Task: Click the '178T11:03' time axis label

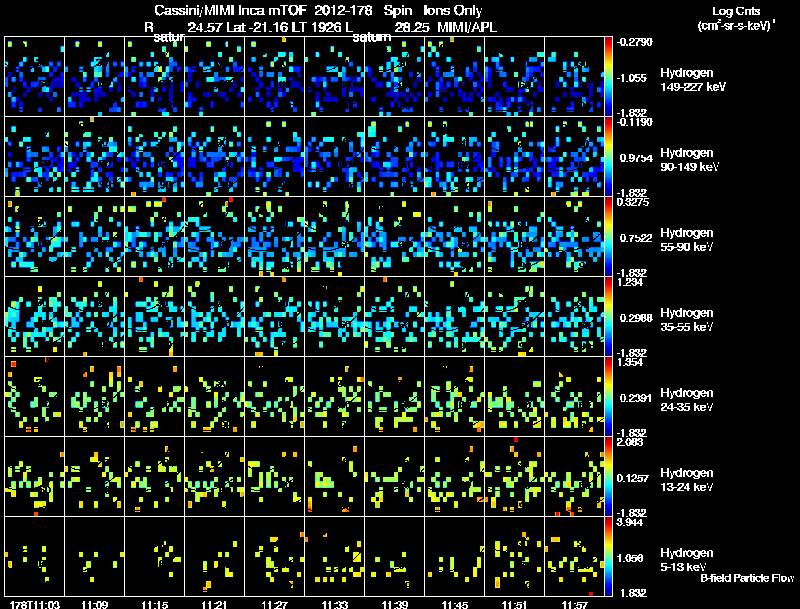Action: 34,605
